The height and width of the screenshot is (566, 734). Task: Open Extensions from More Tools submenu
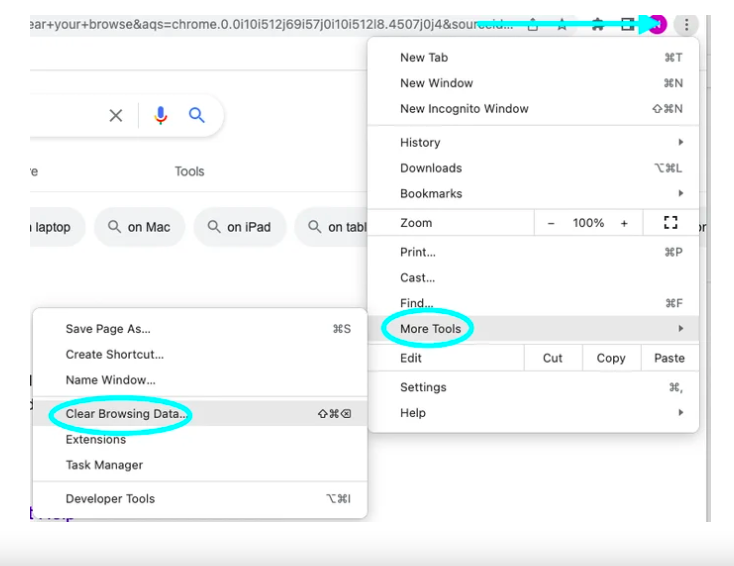[200, 440]
